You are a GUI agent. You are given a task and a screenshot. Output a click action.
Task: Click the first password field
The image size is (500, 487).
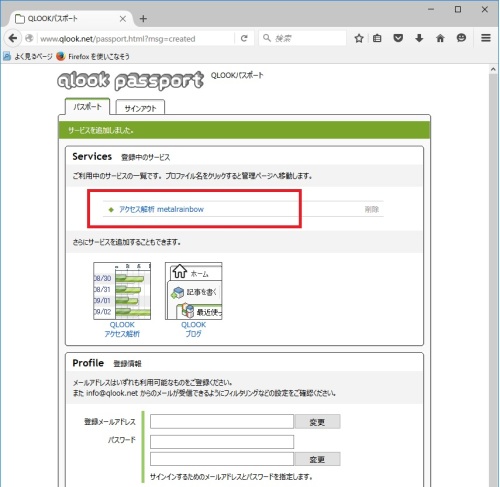click(x=222, y=442)
